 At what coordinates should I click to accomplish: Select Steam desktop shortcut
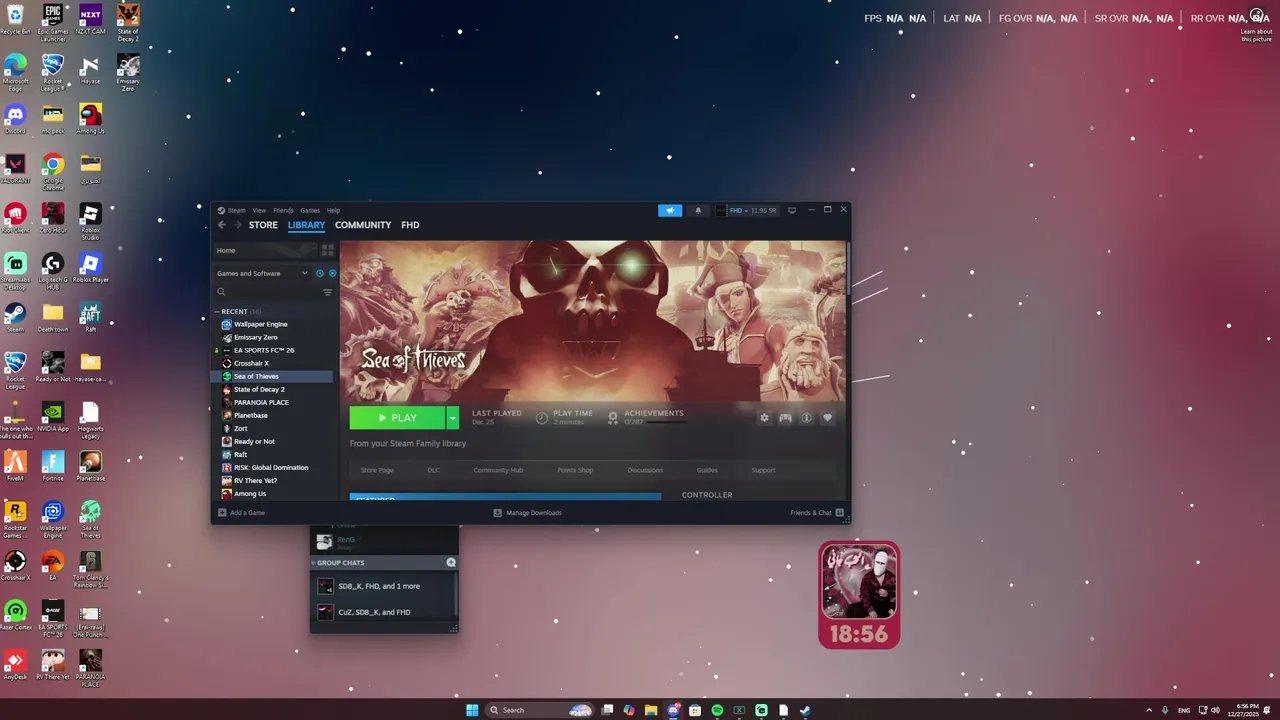pos(15,318)
